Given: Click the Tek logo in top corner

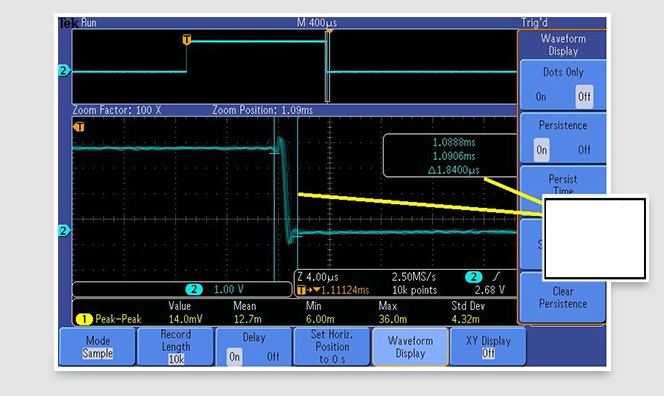Looking at the screenshot, I should pos(68,23).
